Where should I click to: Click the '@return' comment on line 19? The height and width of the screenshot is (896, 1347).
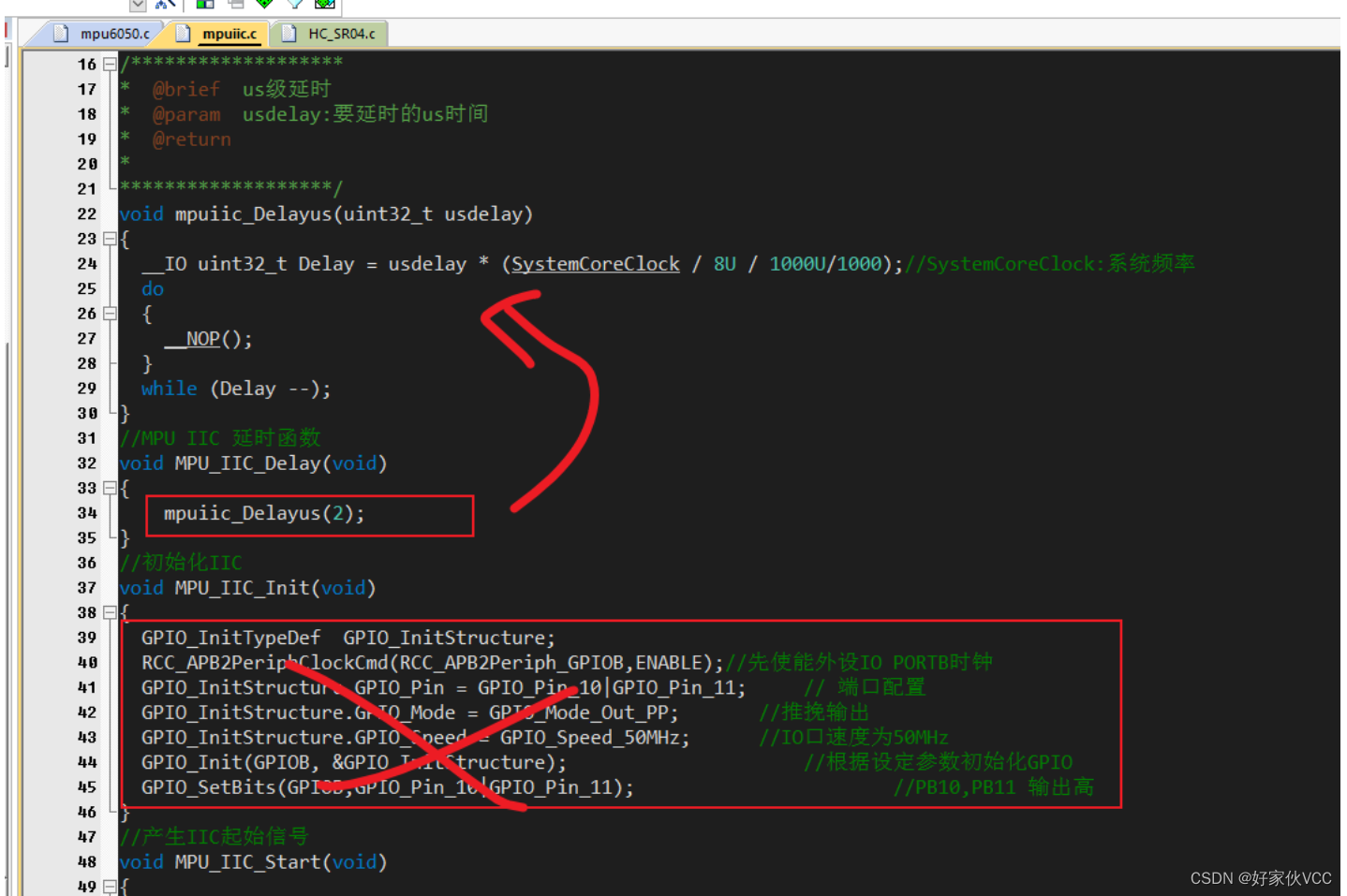click(x=192, y=140)
